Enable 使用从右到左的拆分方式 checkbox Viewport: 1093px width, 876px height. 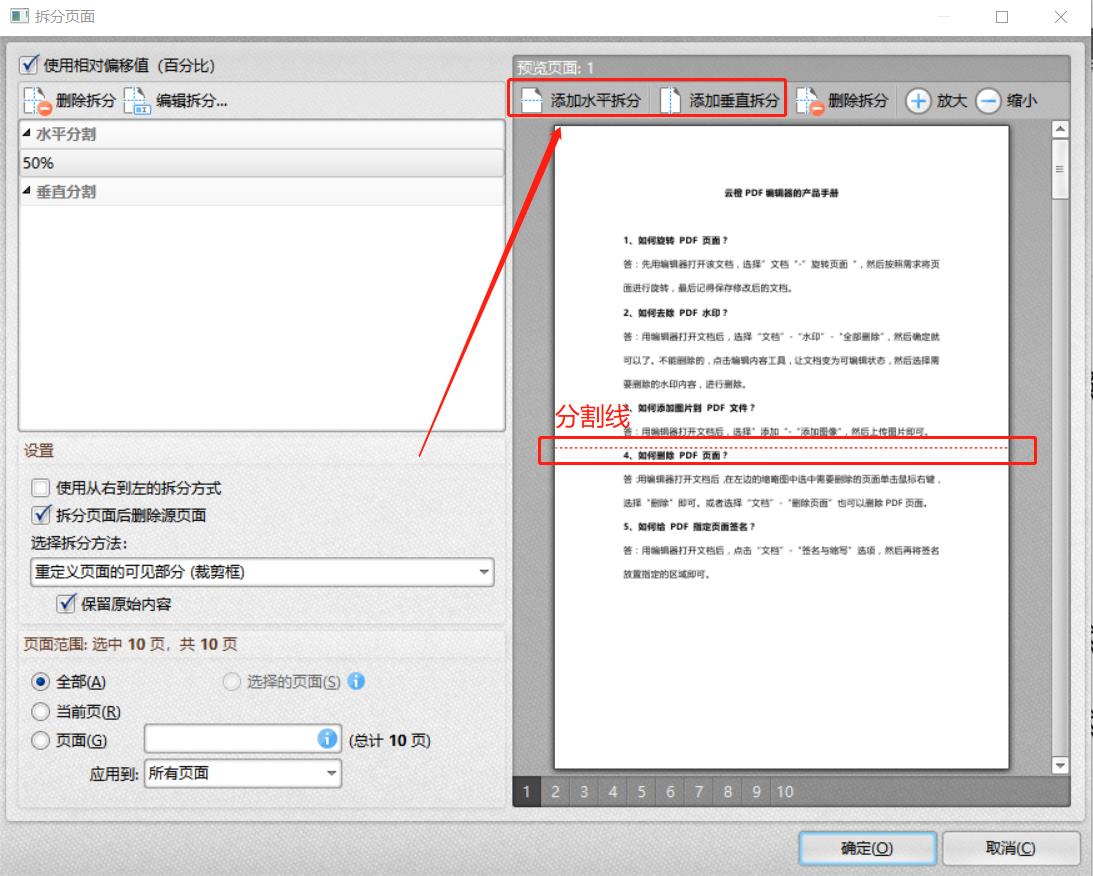coord(41,487)
